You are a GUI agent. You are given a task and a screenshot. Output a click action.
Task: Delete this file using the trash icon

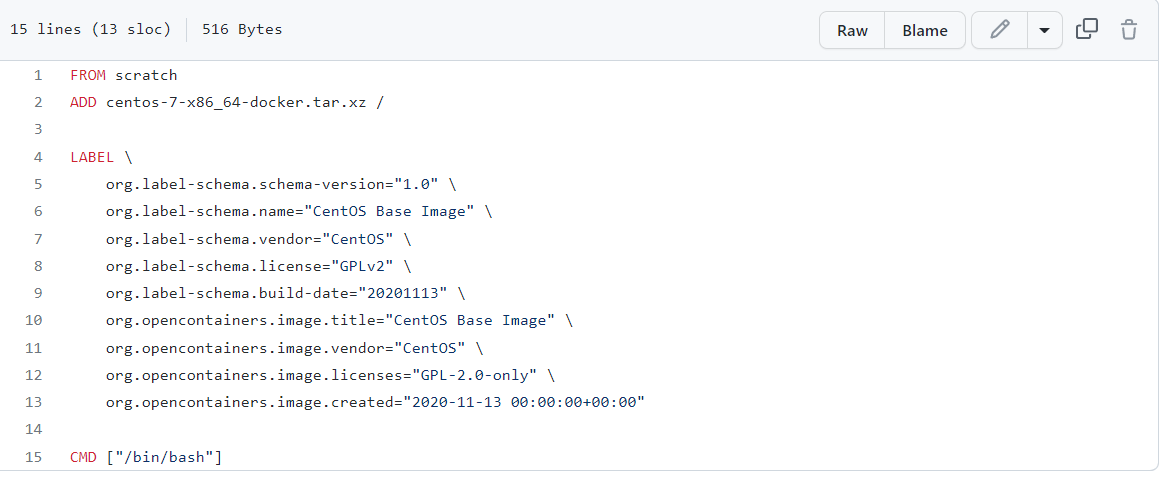(1129, 30)
